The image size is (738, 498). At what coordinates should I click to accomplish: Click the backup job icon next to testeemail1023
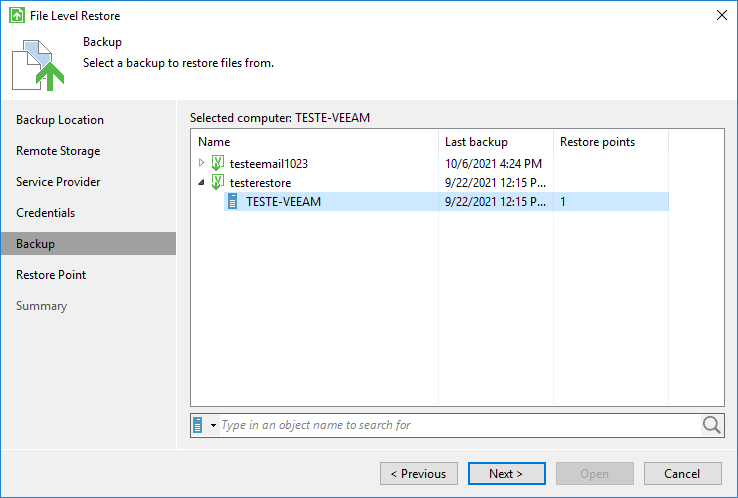[217, 163]
